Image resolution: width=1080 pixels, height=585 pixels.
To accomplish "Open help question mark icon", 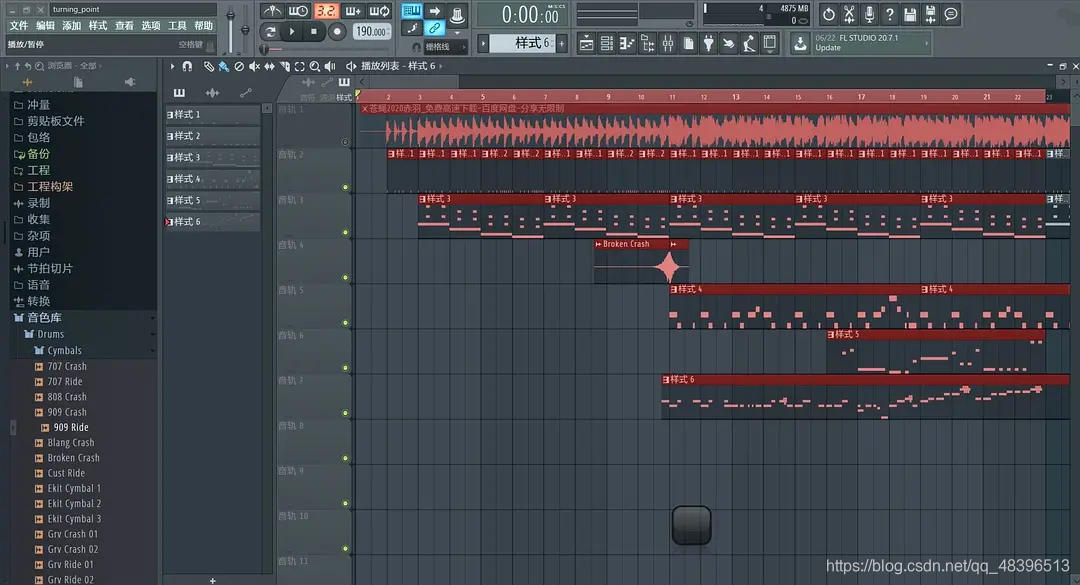I will pos(889,14).
